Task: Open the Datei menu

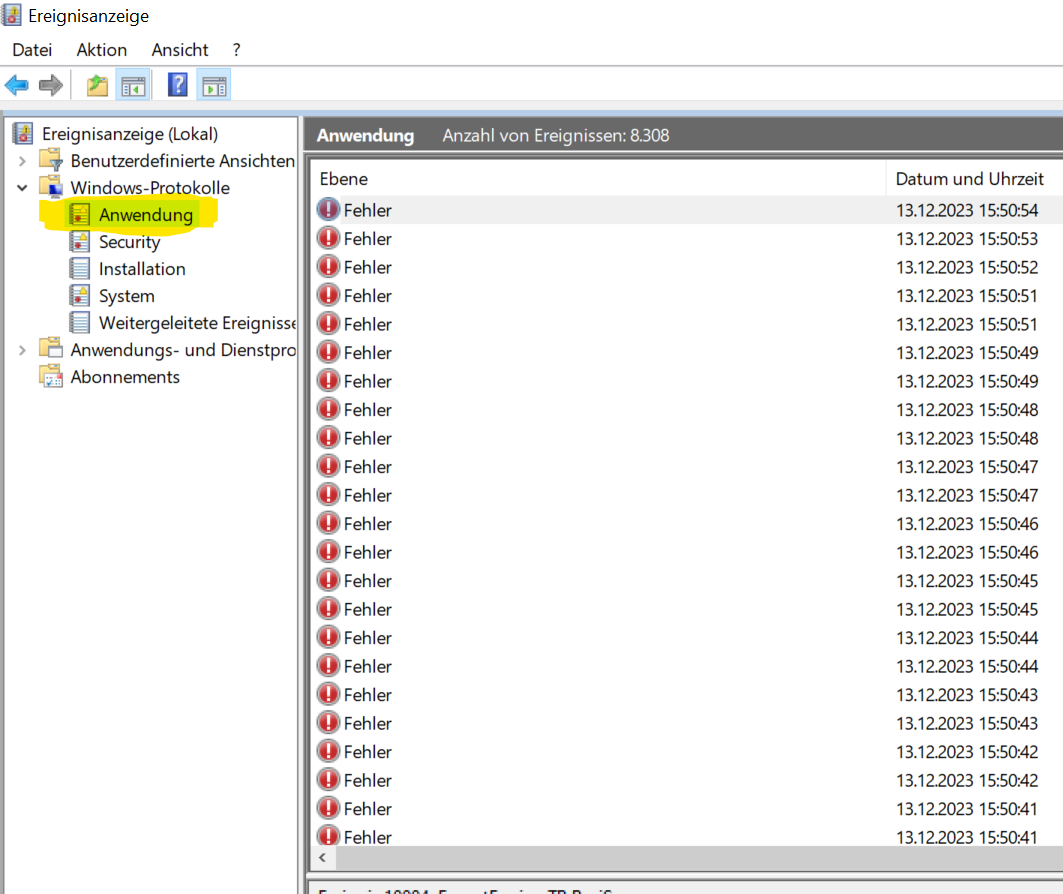Action: click(x=32, y=49)
